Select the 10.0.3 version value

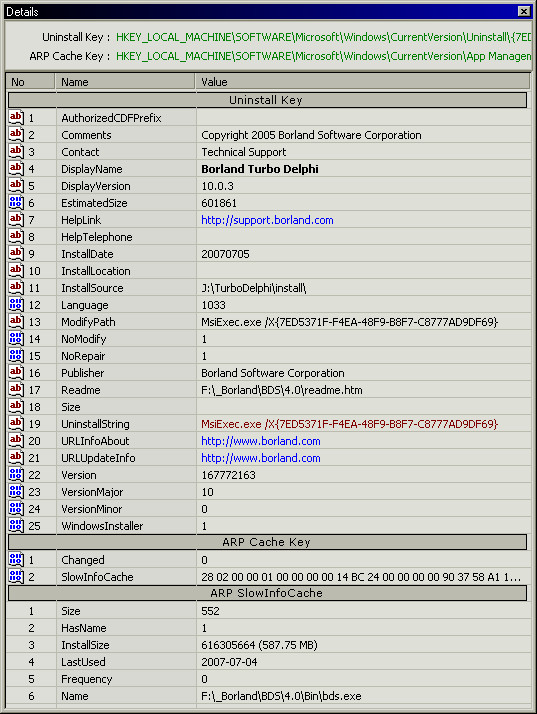click(x=217, y=186)
